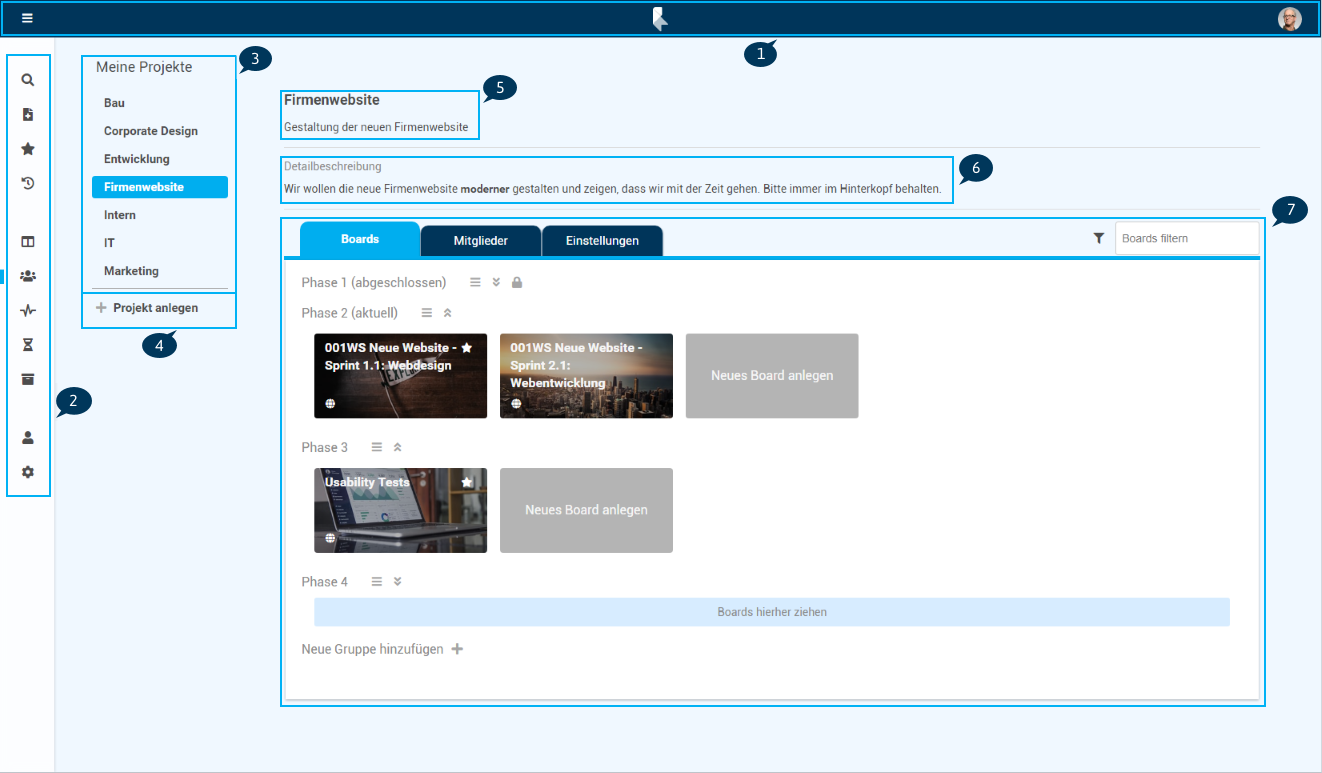Open the history clock sidebar icon
The height and width of the screenshot is (773, 1322).
pos(28,183)
